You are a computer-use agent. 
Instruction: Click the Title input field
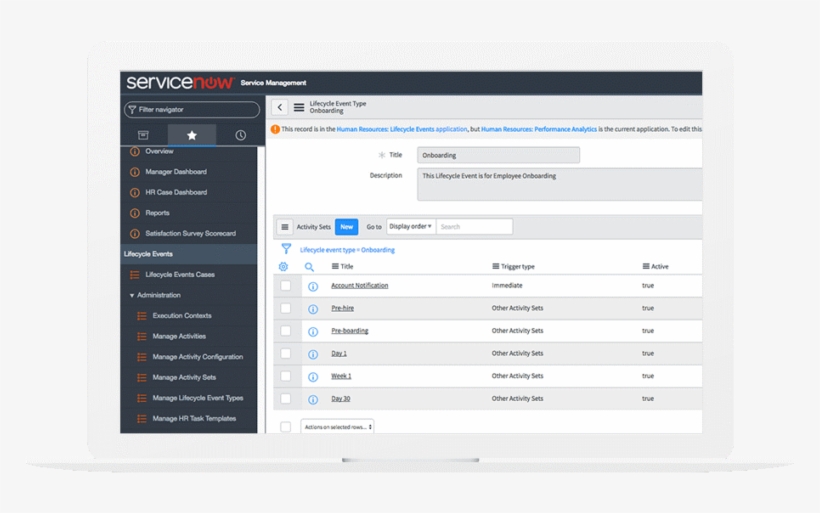pos(498,155)
